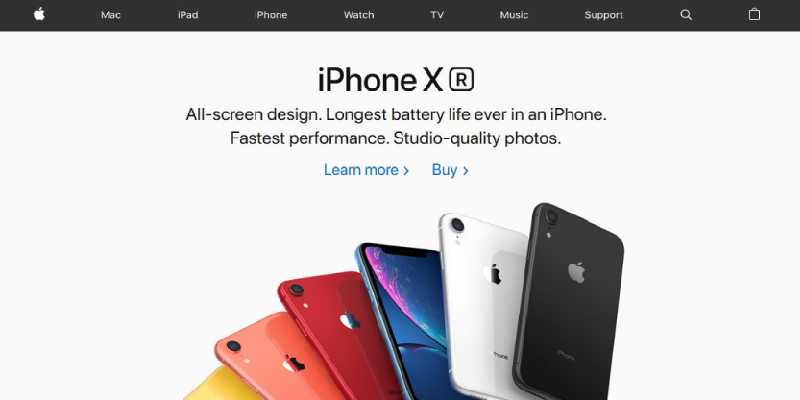Select iPhone in the navigation bar
Screen dimensions: 800x400
(x=271, y=15)
